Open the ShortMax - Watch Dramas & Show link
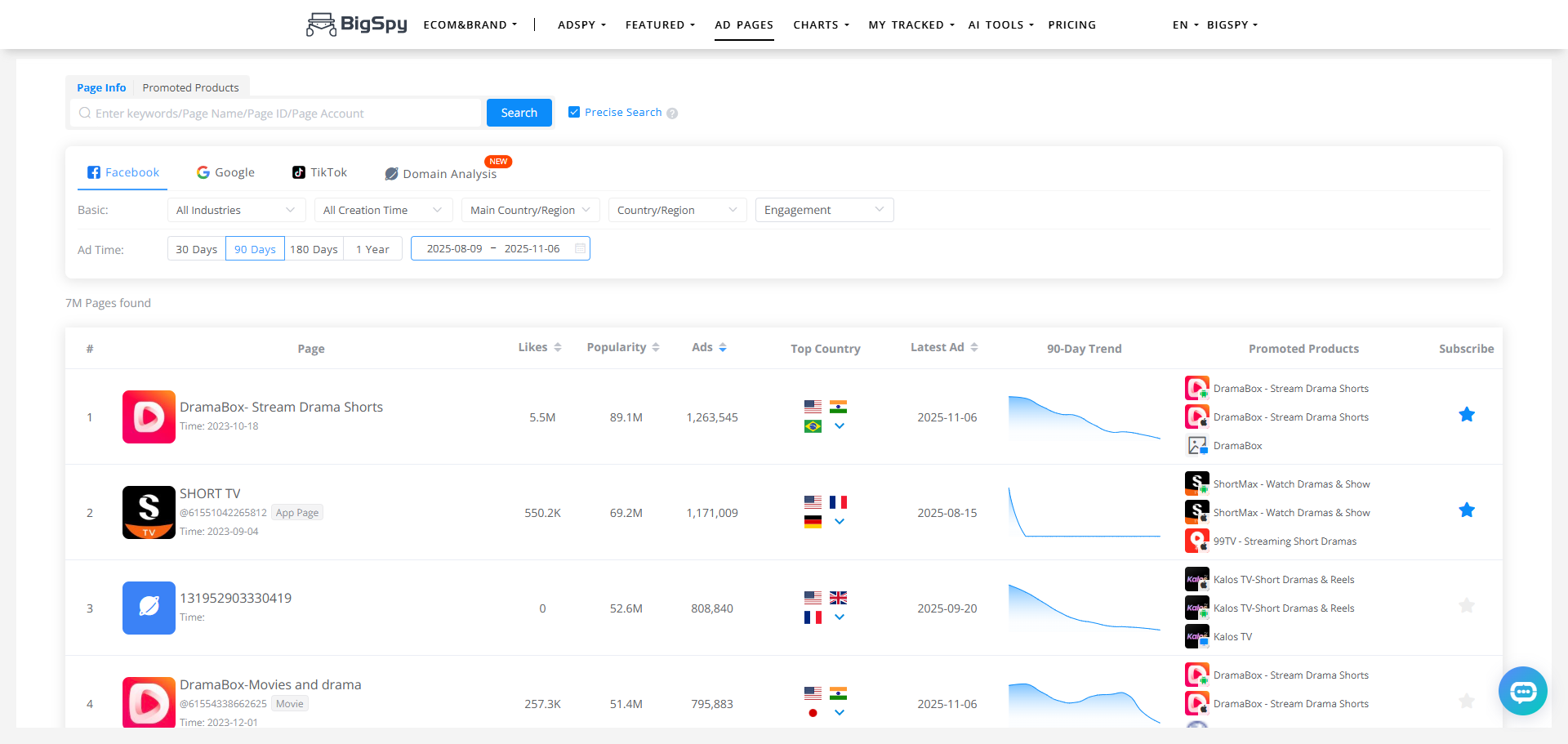This screenshot has width=1568, height=744. tap(1292, 483)
